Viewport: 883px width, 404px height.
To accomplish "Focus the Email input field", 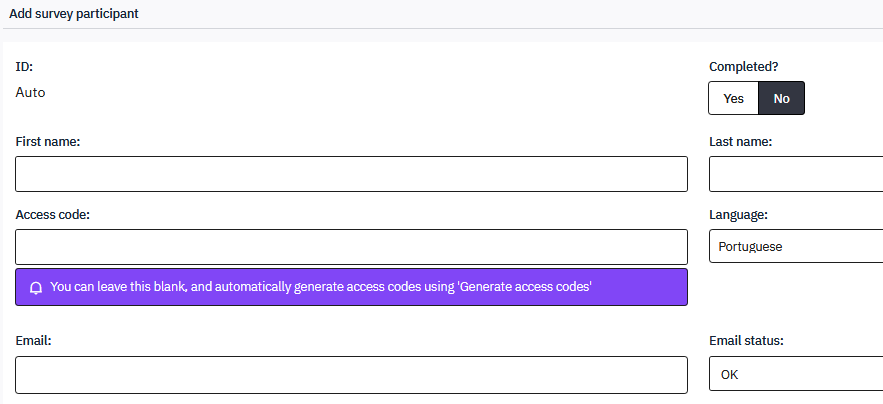I will (x=351, y=374).
